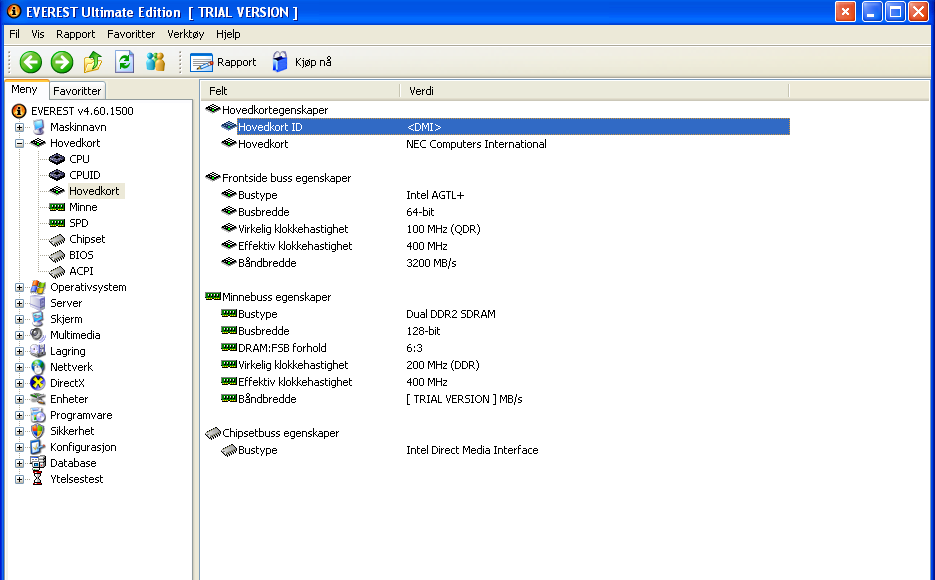Click the green Back arrow icon
The height and width of the screenshot is (580, 935).
click(31, 62)
